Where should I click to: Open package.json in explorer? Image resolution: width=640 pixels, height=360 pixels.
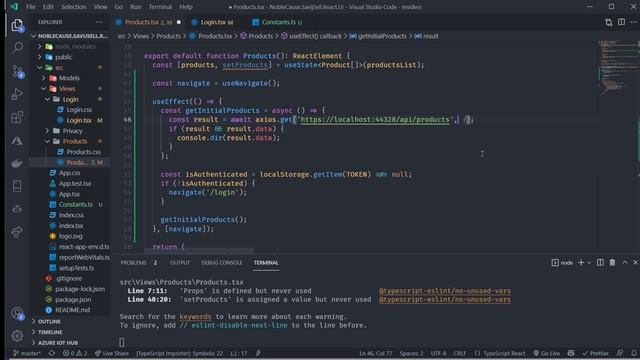pos(73,300)
